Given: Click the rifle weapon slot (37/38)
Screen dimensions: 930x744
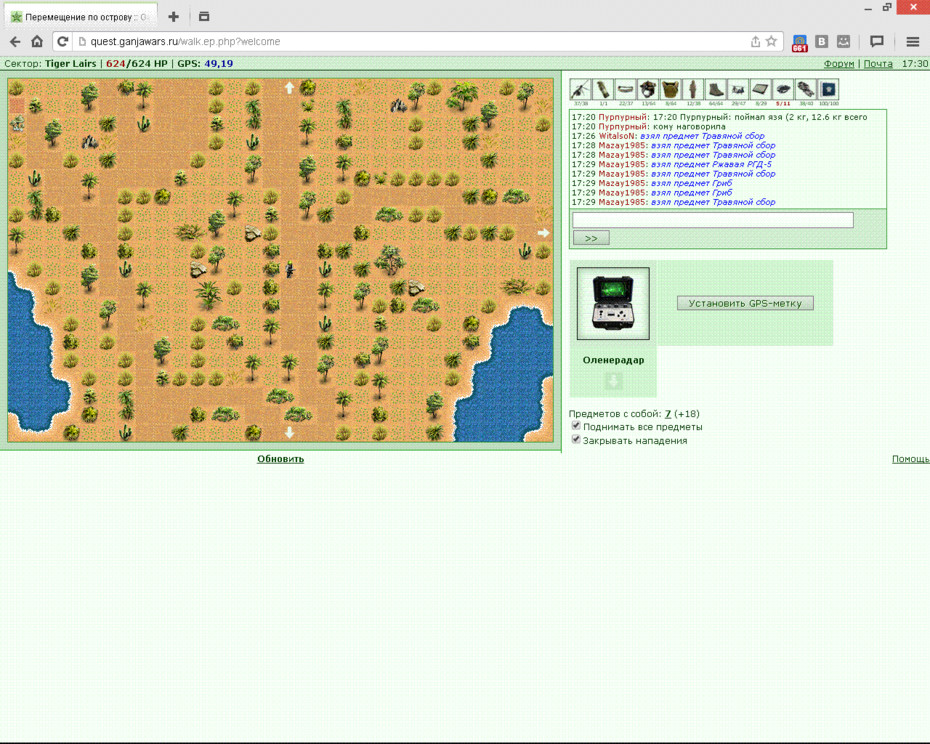Looking at the screenshot, I should click(x=581, y=90).
